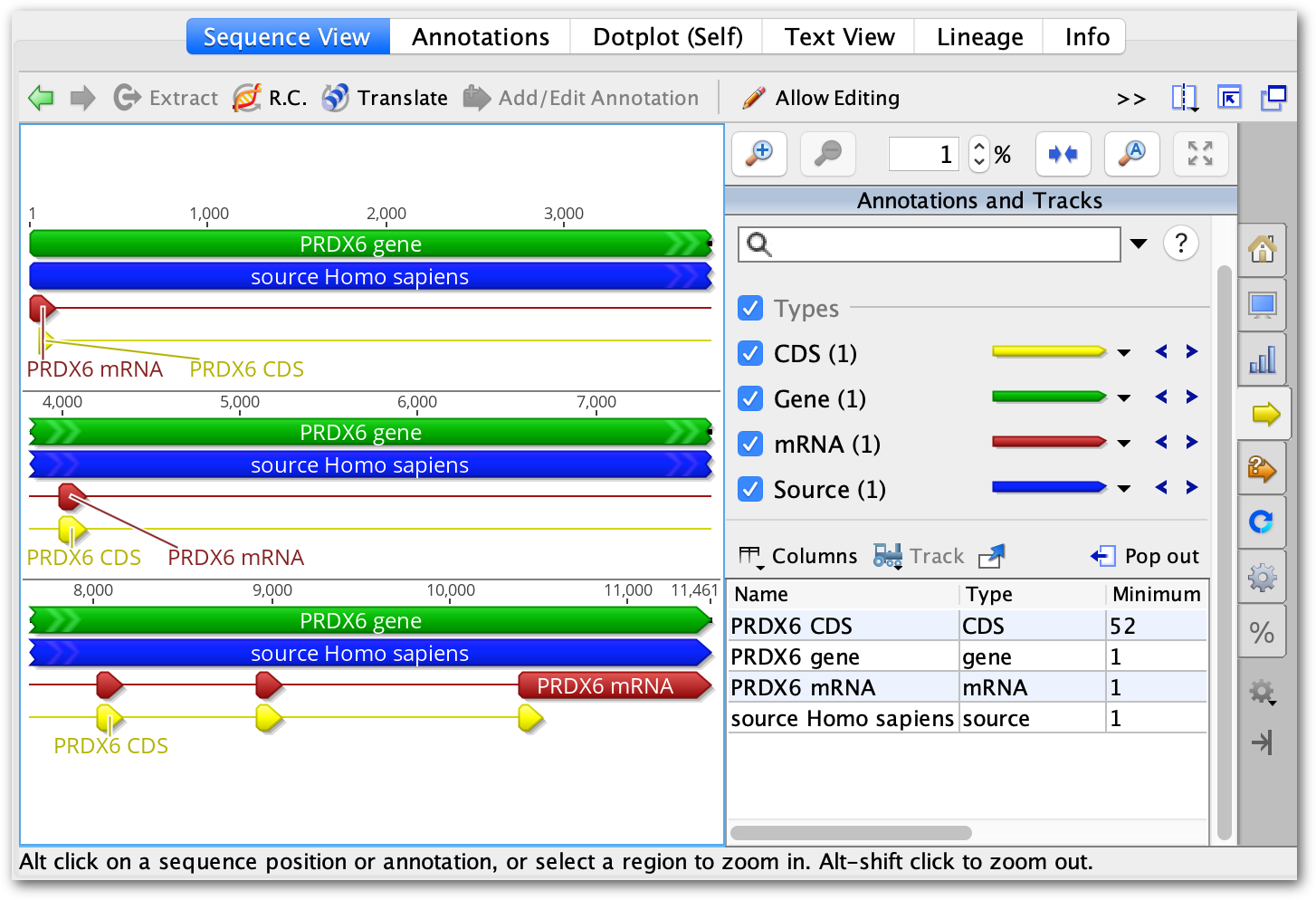Uncheck the mRNA (1) checkbox

[x=750, y=444]
